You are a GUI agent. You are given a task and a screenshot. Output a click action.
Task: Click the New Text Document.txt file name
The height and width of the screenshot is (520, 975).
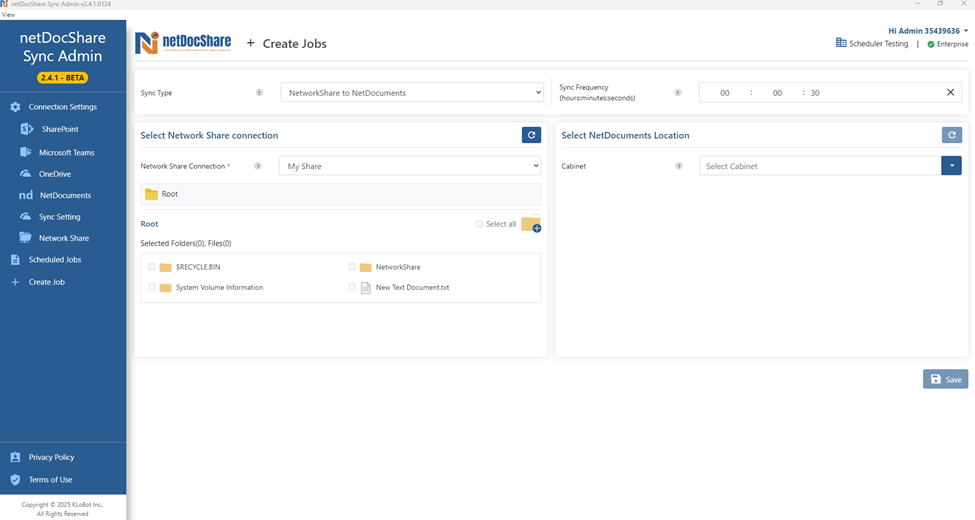point(412,287)
